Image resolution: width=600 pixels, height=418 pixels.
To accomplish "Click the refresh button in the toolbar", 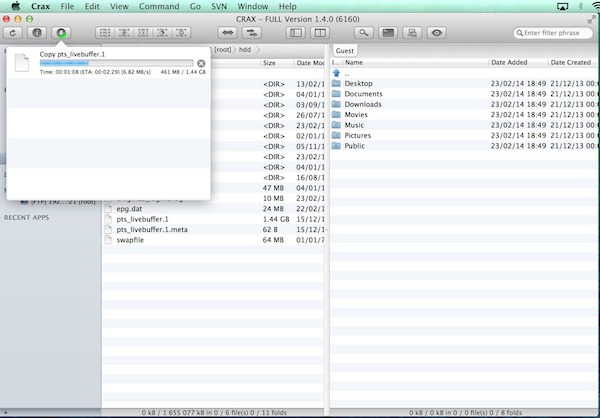I will 14,33.
